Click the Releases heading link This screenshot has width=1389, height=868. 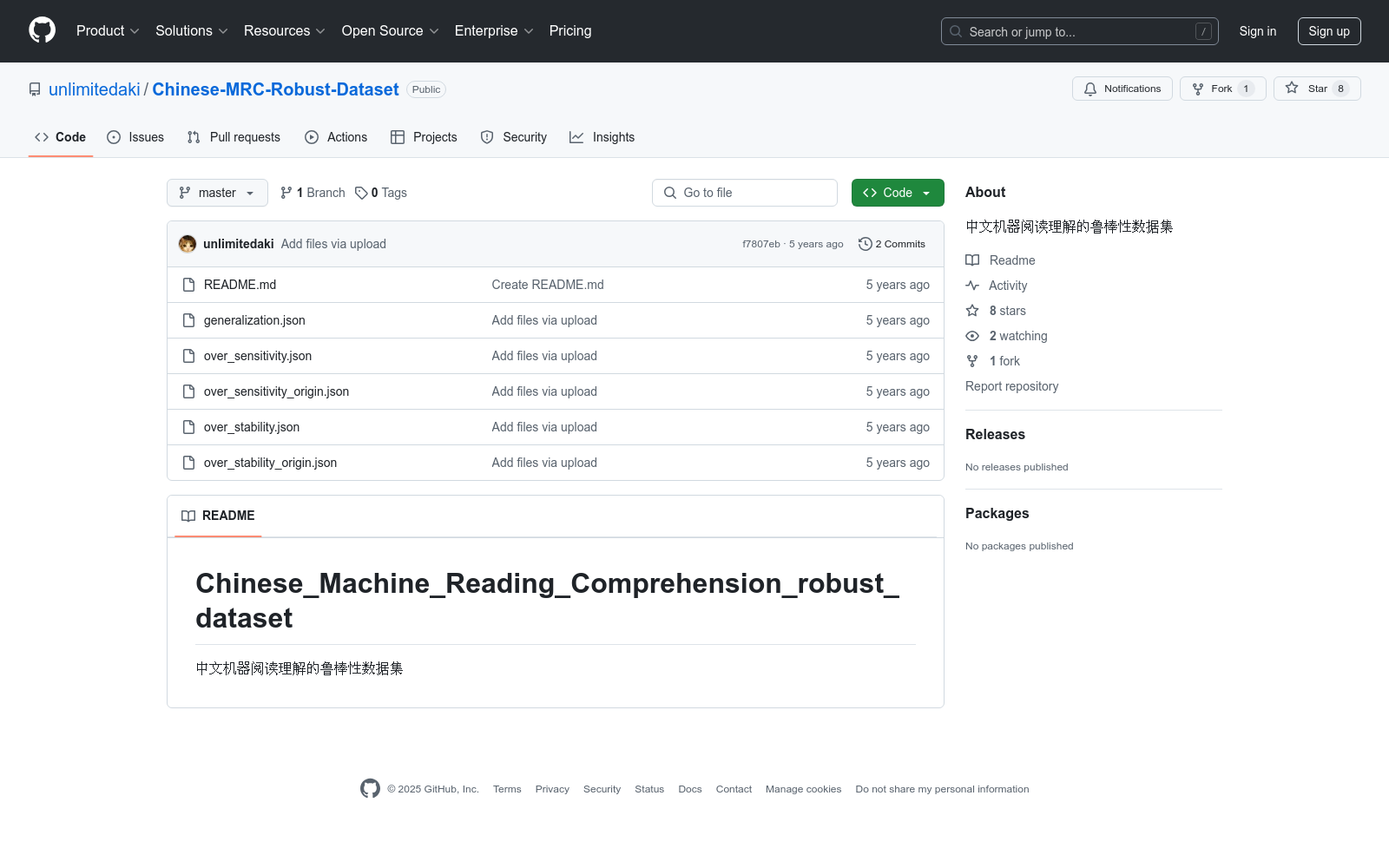point(995,434)
